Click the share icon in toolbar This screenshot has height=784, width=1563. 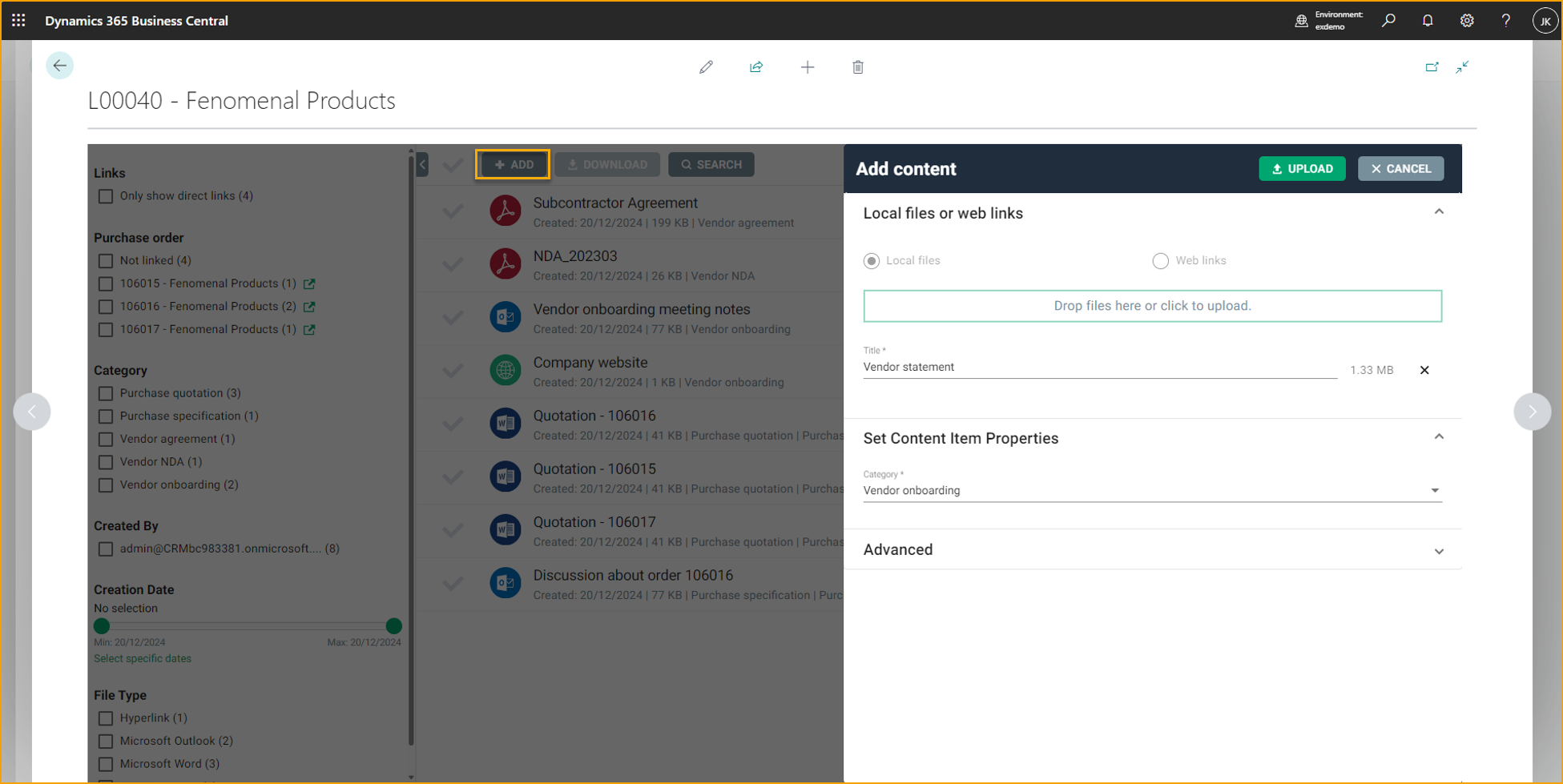(756, 67)
